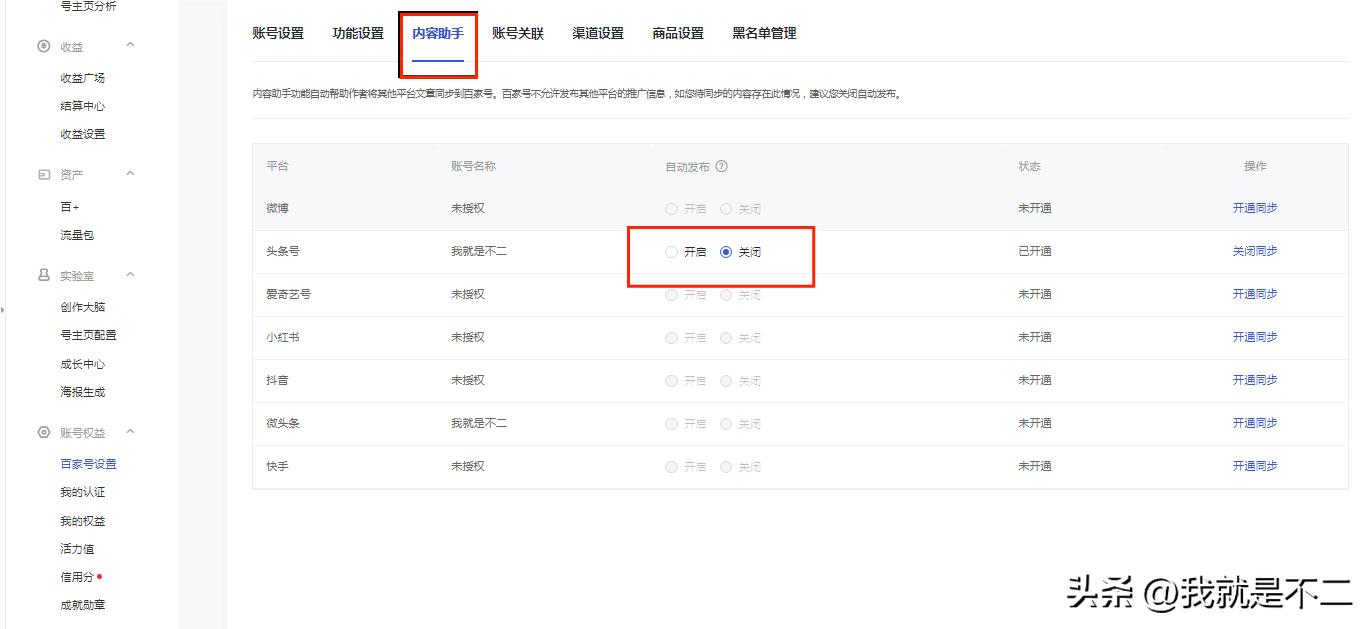The width and height of the screenshot is (1372, 629).
Task: Click 开通同步 link for 爱奇艺号
Action: [1255, 294]
